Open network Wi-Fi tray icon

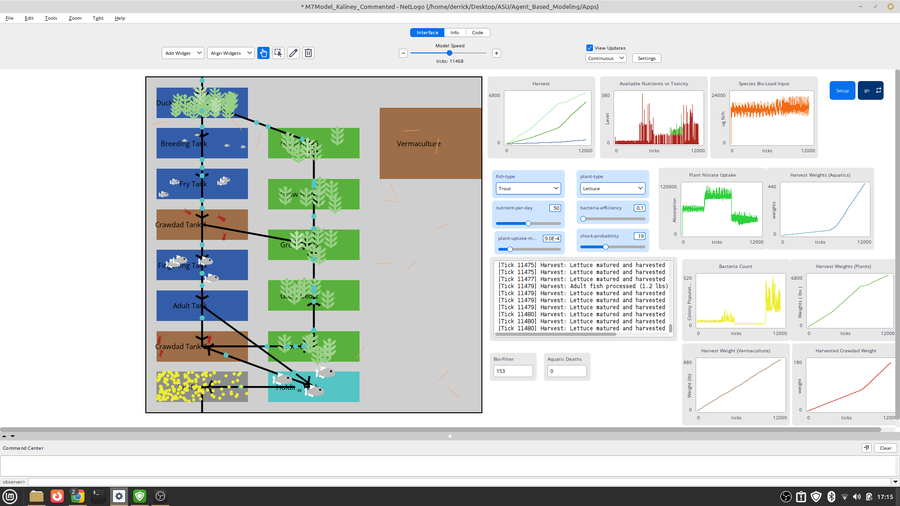point(844,497)
